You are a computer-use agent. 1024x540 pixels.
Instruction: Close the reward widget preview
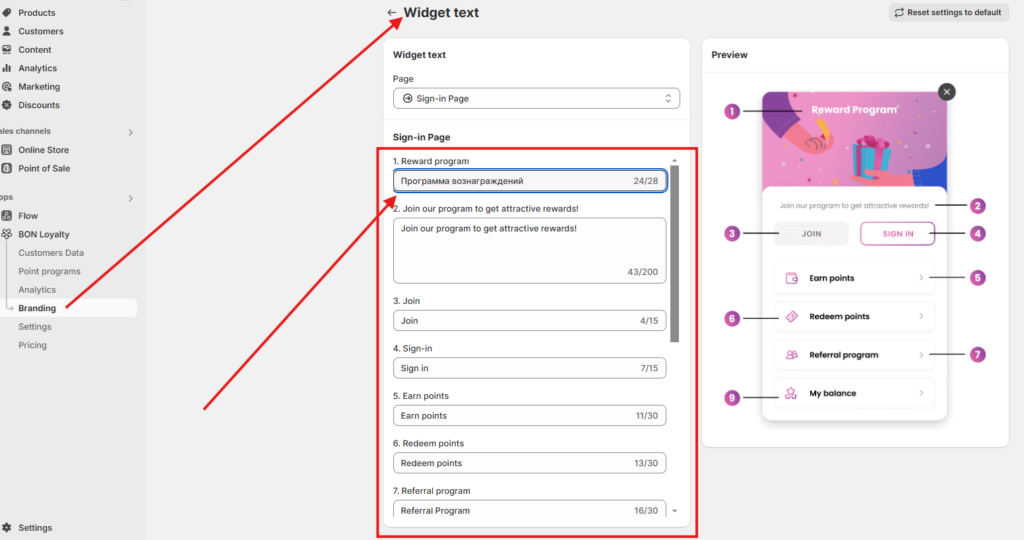pyautogui.click(x=947, y=91)
